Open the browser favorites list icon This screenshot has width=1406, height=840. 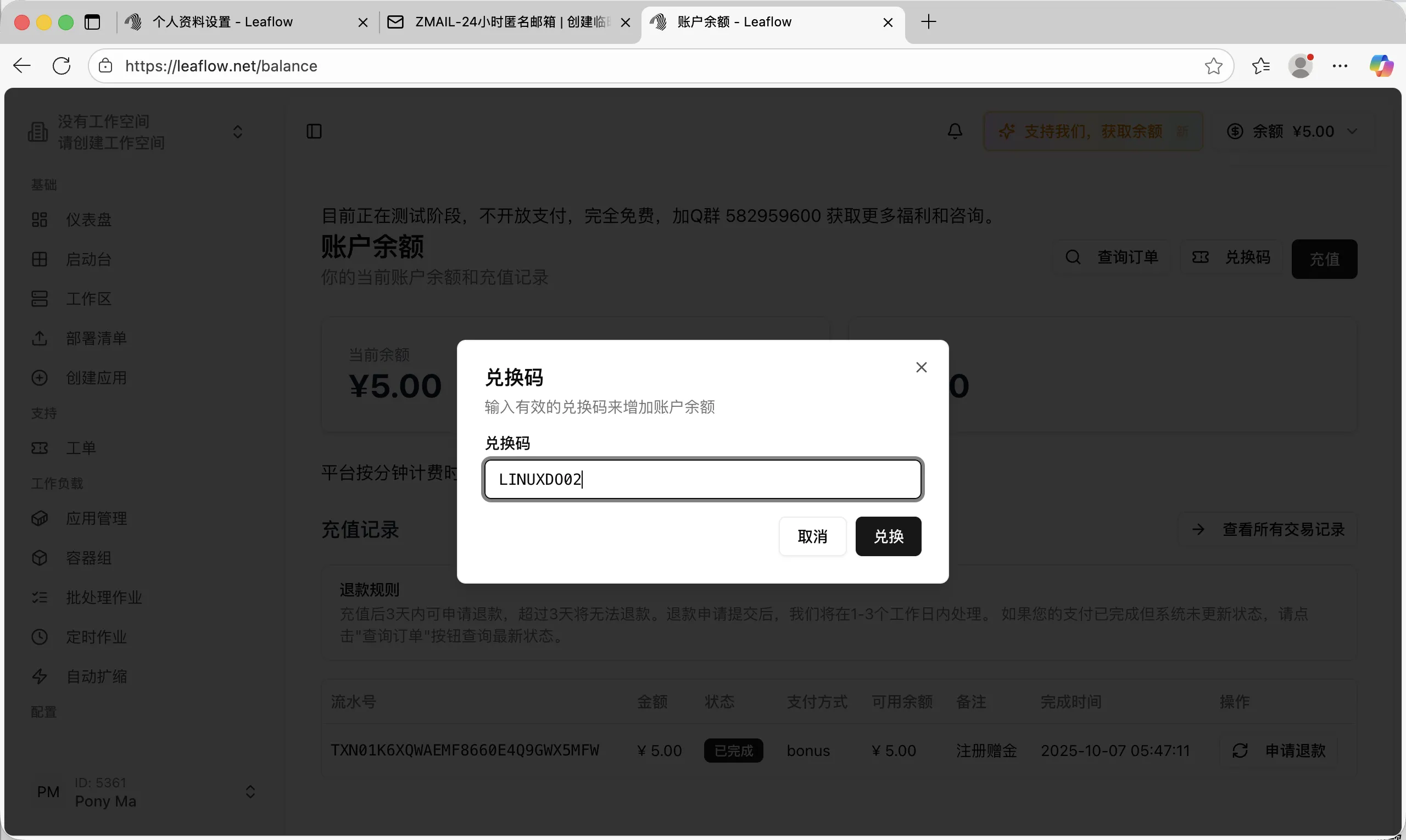click(x=1260, y=66)
